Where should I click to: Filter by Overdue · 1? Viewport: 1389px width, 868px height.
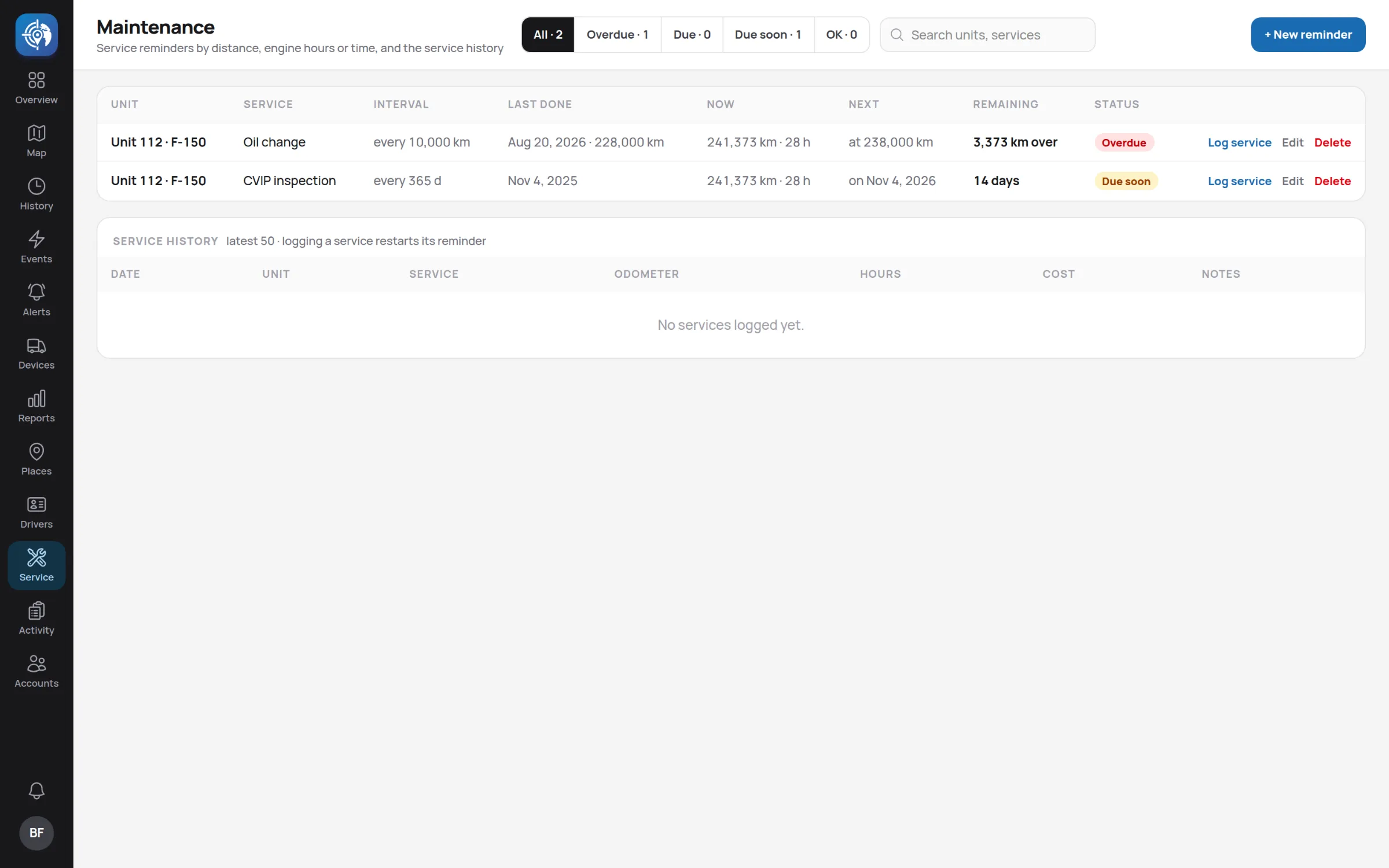617,35
